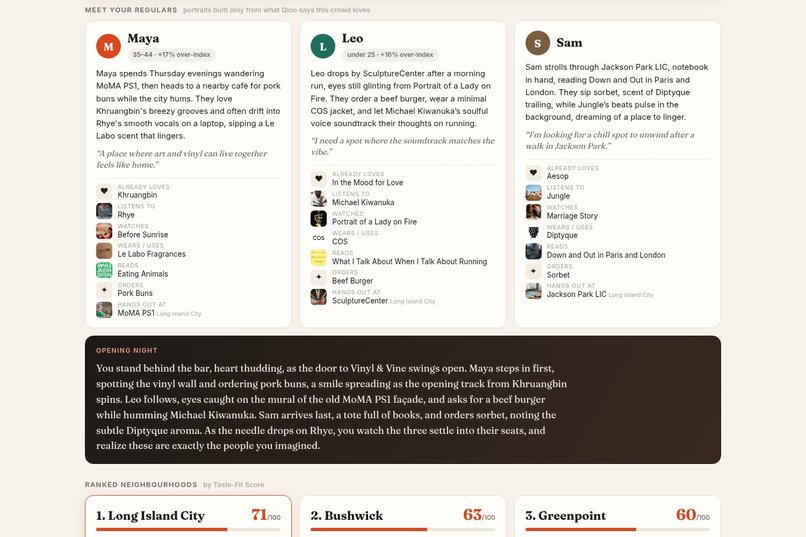Open the SculptureCenter place thumbnail
Screen dimensions: 806x537
coord(319,297)
